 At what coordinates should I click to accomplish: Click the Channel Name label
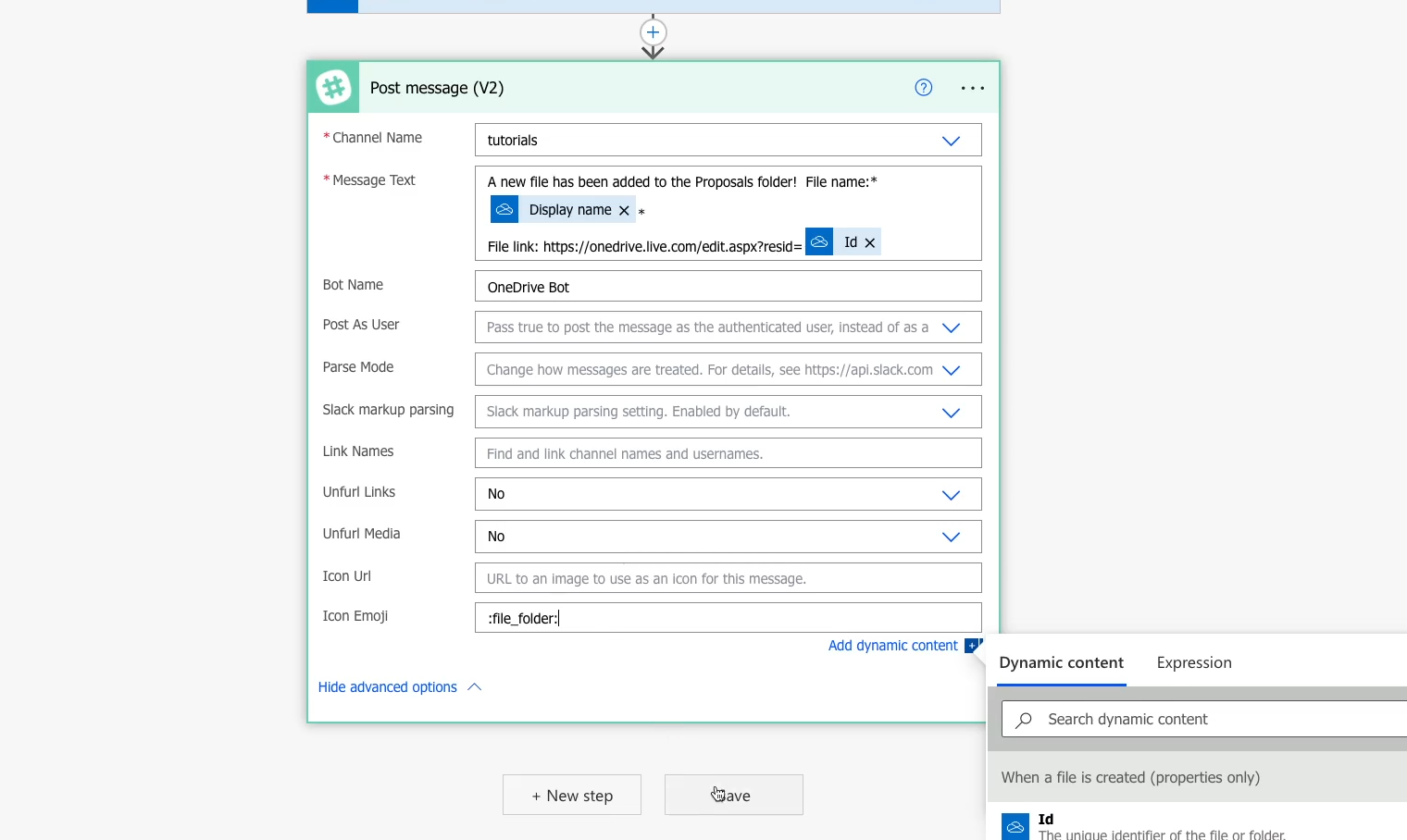pyautogui.click(x=377, y=138)
